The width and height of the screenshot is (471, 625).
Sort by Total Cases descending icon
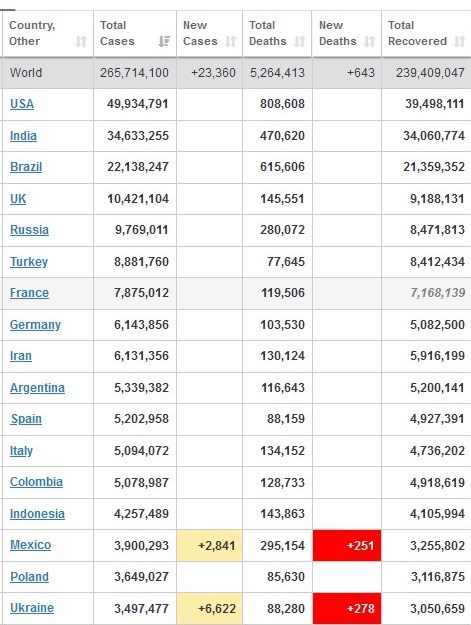coord(164,41)
